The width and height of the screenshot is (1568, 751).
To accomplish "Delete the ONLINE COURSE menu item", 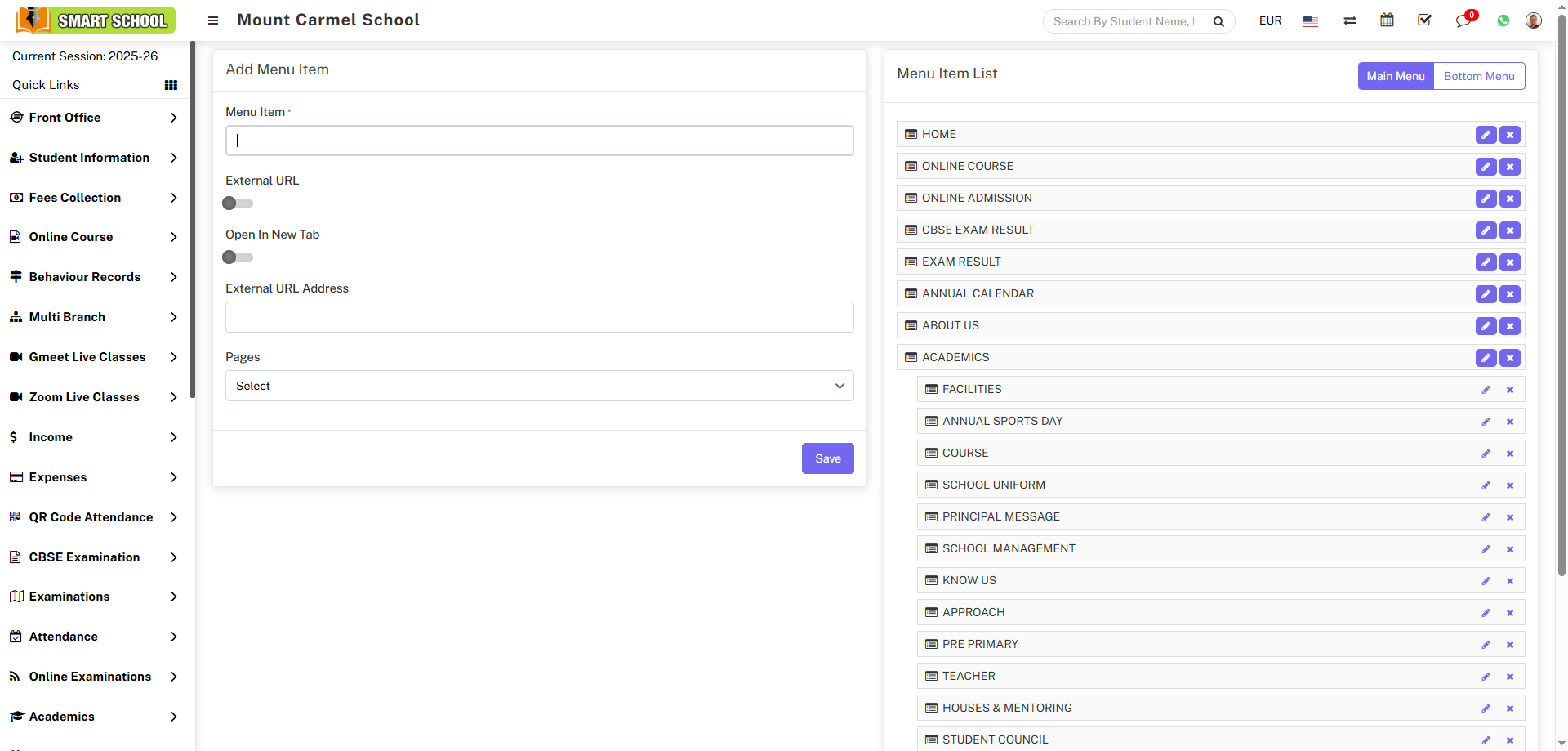I will [1510, 167].
